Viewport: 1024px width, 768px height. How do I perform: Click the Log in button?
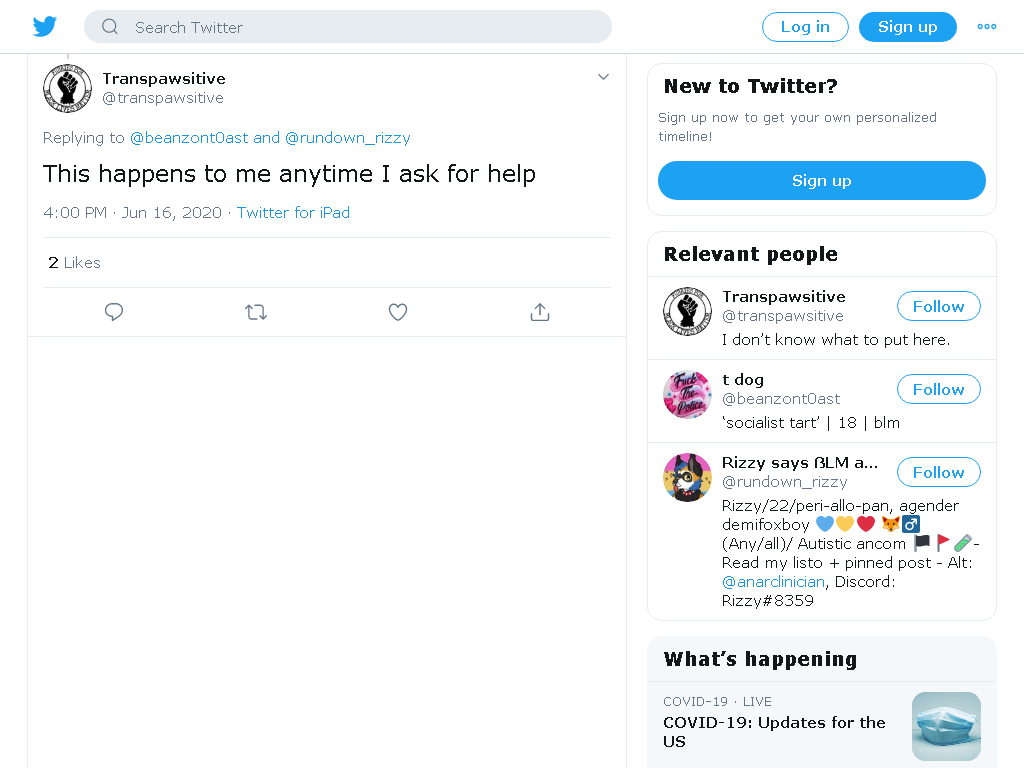point(805,27)
